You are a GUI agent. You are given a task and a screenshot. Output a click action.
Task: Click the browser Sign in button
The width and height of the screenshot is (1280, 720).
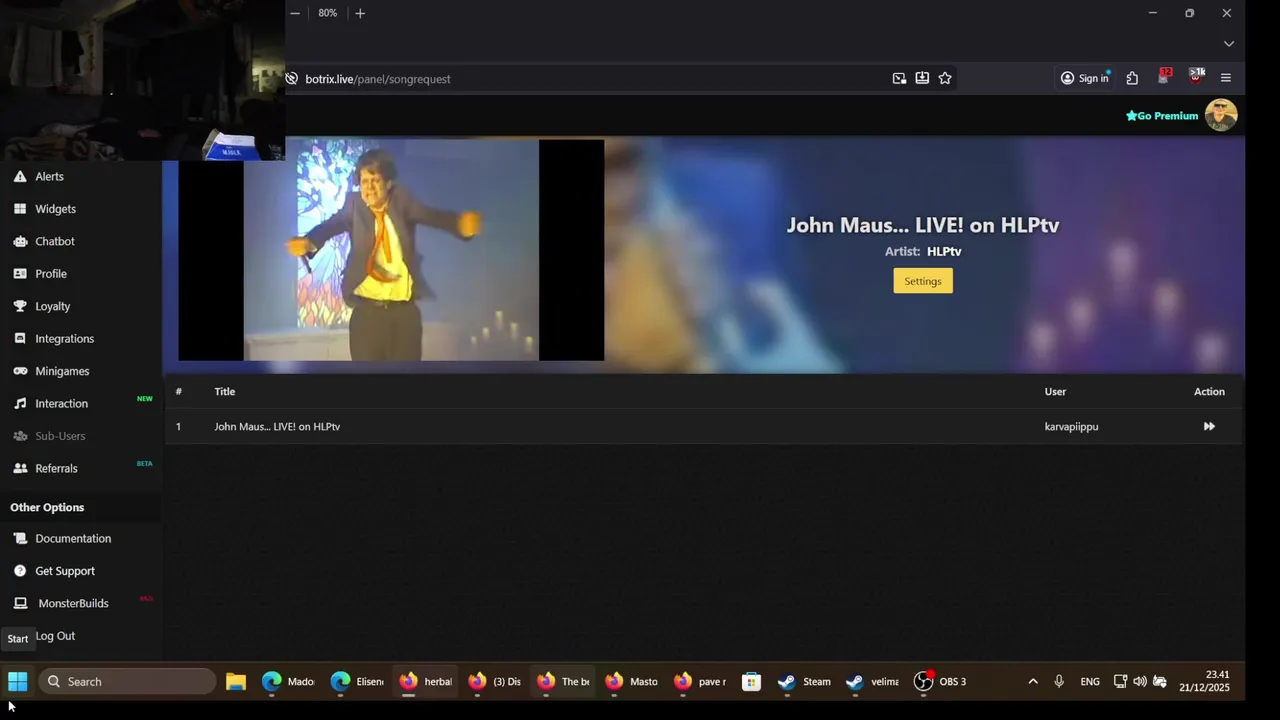point(1085,78)
